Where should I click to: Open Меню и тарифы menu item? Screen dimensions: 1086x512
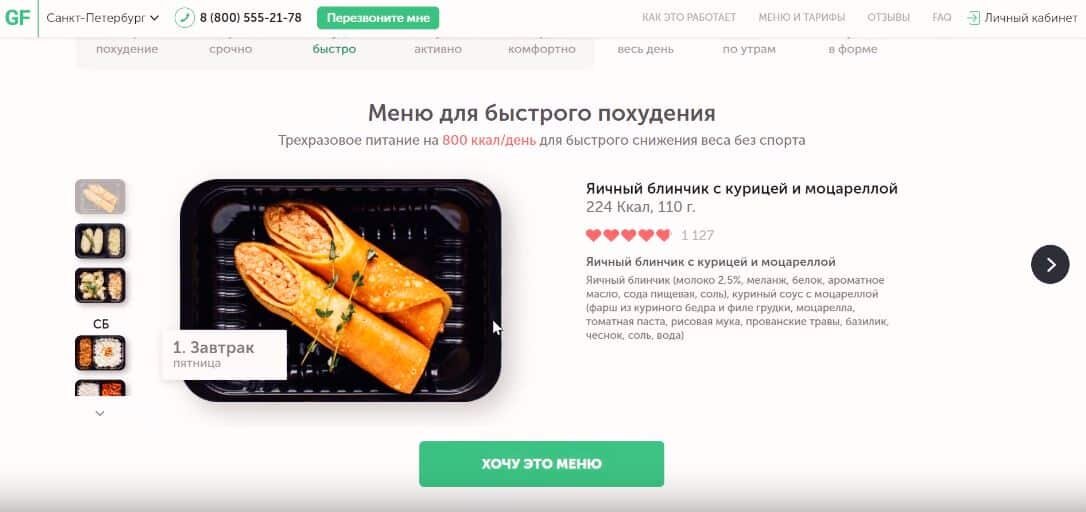click(801, 18)
